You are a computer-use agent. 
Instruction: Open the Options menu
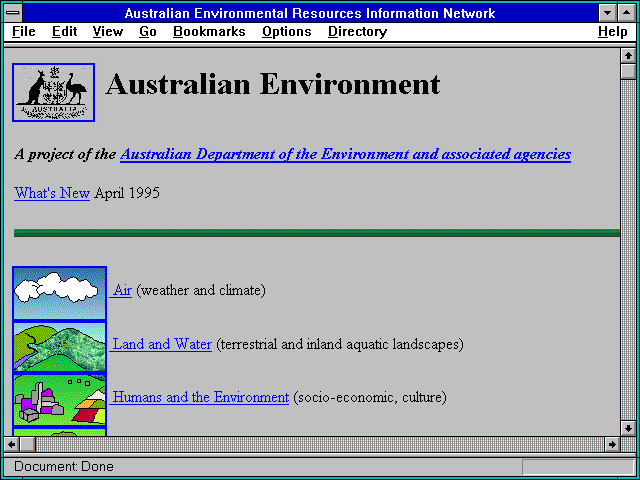(x=287, y=31)
